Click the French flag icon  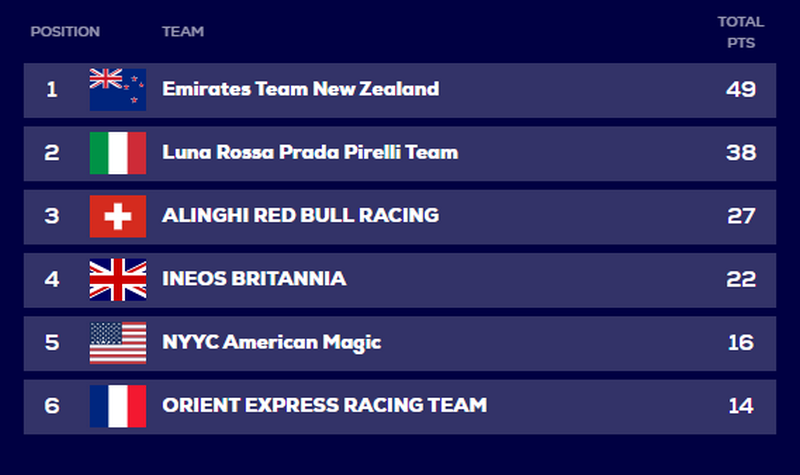(x=118, y=406)
